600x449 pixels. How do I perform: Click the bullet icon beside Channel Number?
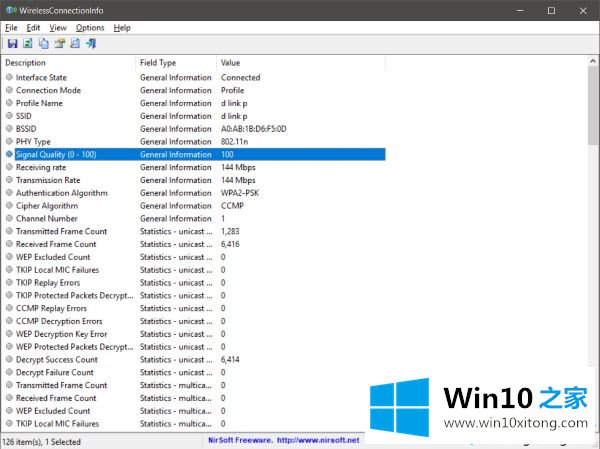pos(10,218)
